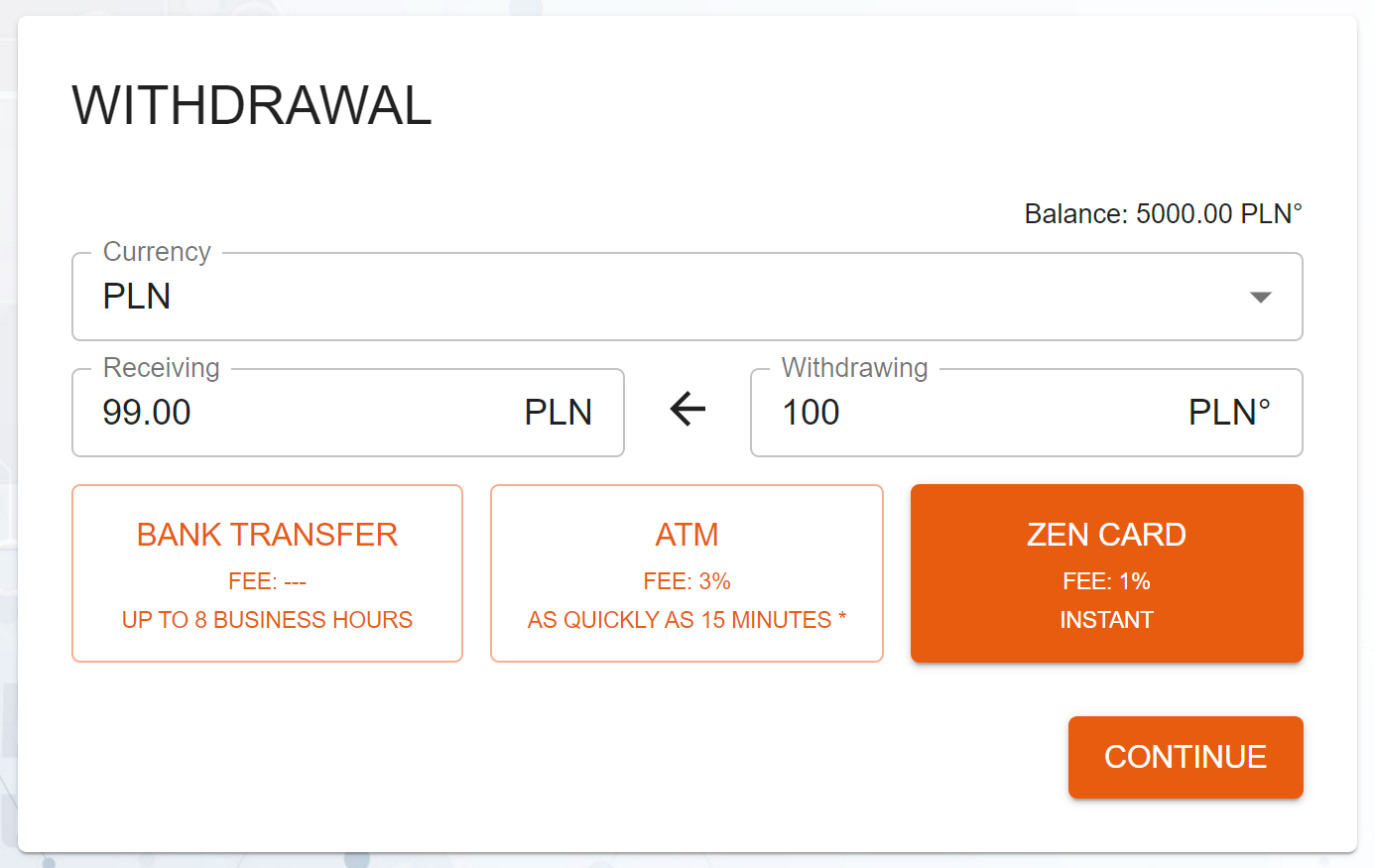The height and width of the screenshot is (868, 1375).
Task: Click the Fee: --- label on Bank Transfer
Action: [267, 581]
